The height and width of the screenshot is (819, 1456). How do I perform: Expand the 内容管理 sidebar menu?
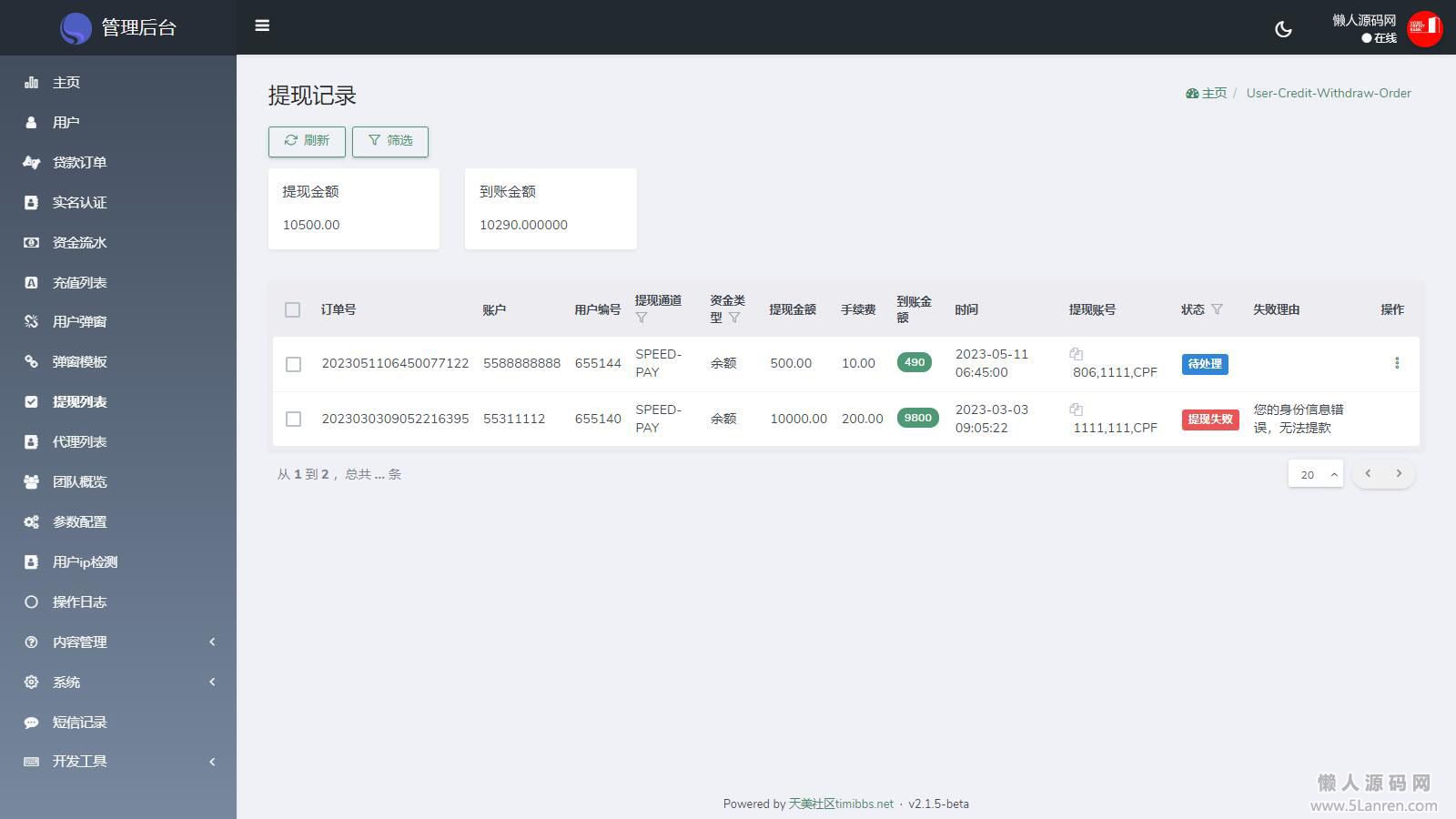pos(118,642)
